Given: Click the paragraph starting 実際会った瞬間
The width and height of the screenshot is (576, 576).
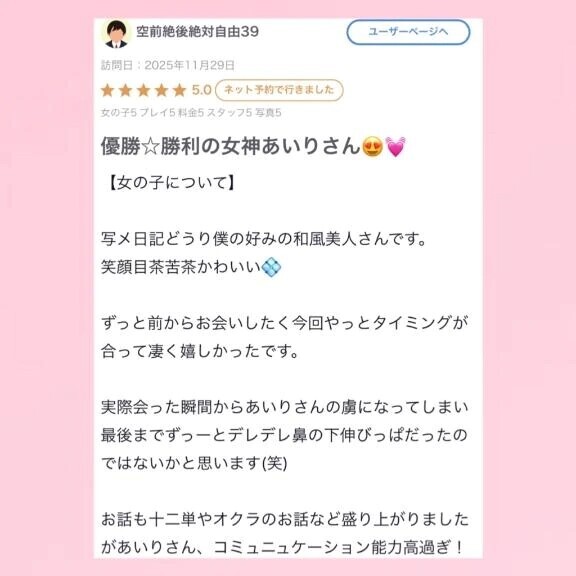Looking at the screenshot, I should pyautogui.click(x=284, y=435).
